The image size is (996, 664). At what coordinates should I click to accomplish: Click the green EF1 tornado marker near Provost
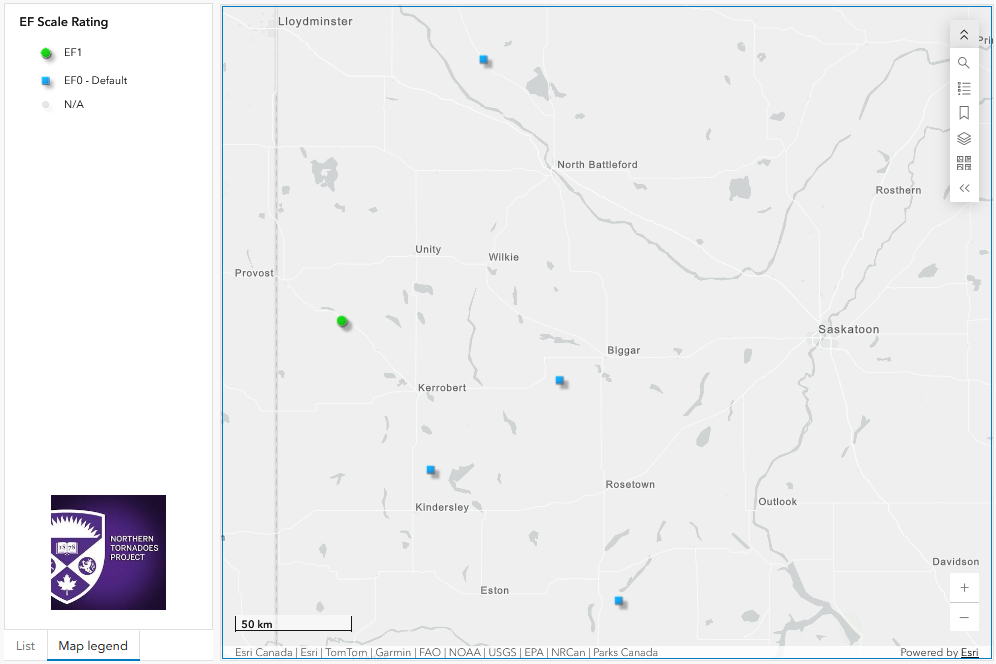[x=342, y=322]
